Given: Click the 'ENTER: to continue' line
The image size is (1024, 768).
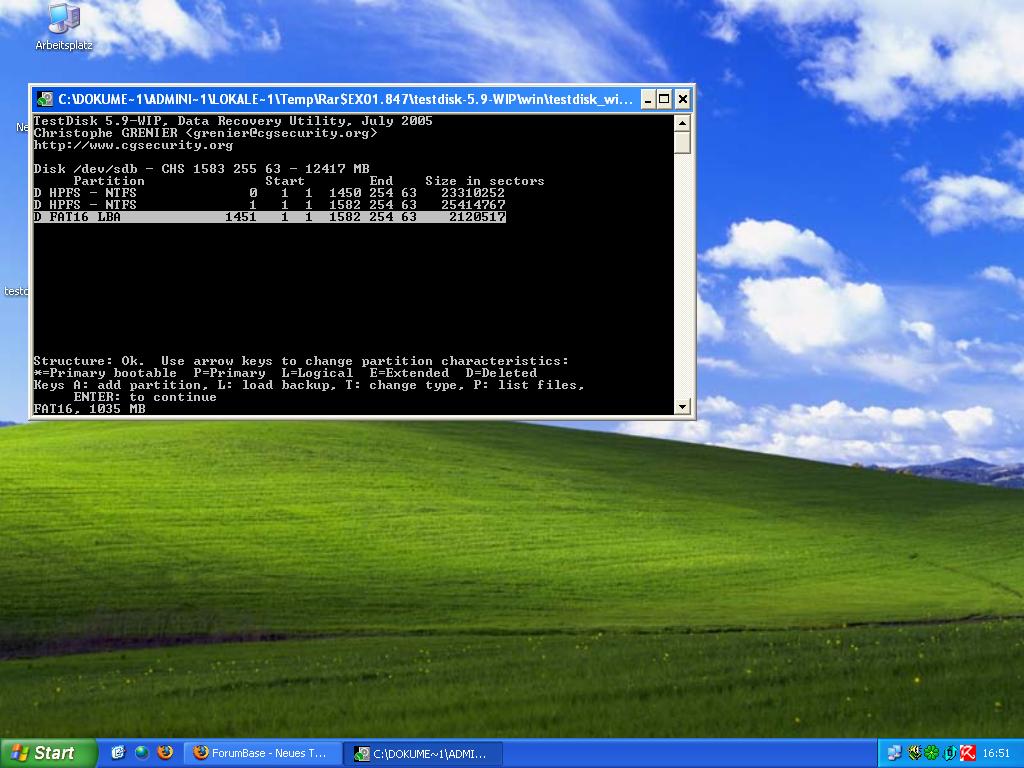Looking at the screenshot, I should click(145, 397).
